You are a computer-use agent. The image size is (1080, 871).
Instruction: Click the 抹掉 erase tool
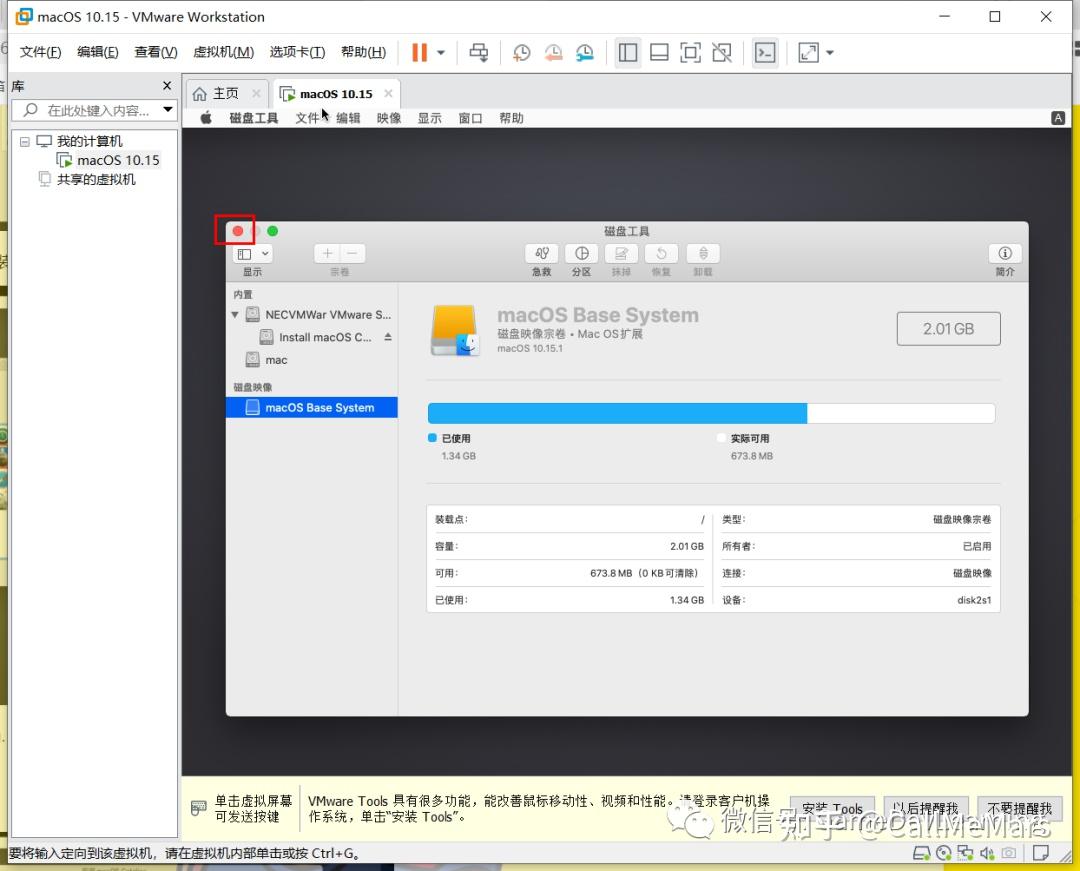click(x=621, y=253)
